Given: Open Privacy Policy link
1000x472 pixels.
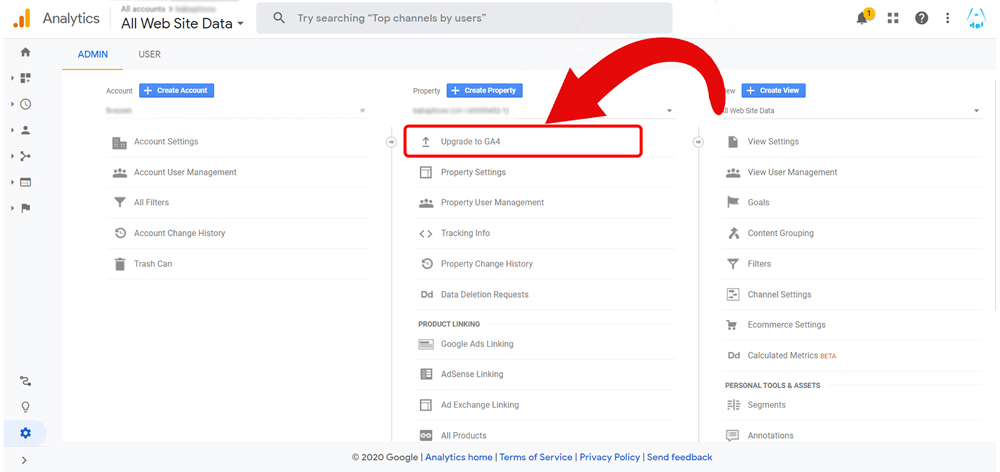Looking at the screenshot, I should tap(610, 457).
